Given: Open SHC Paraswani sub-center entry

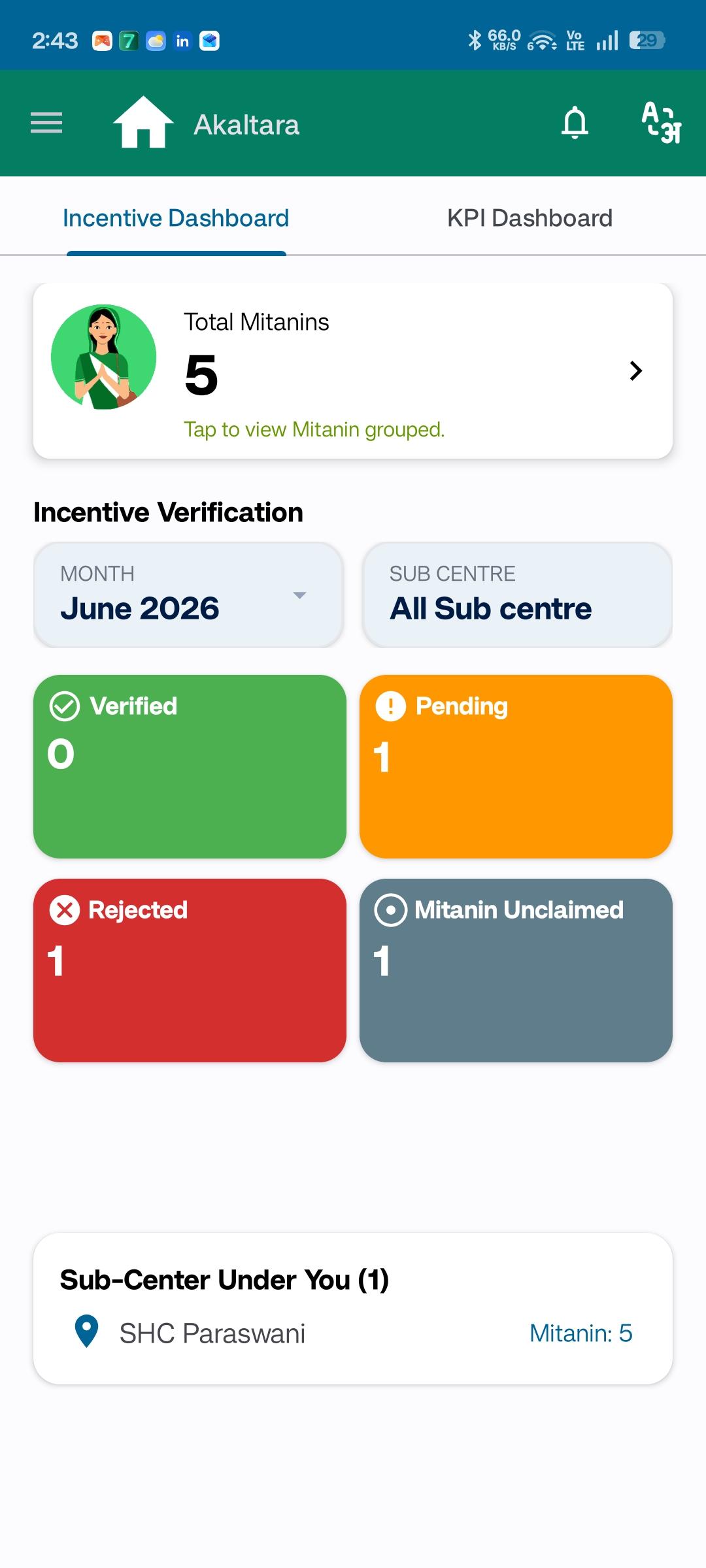Looking at the screenshot, I should click(x=353, y=1333).
